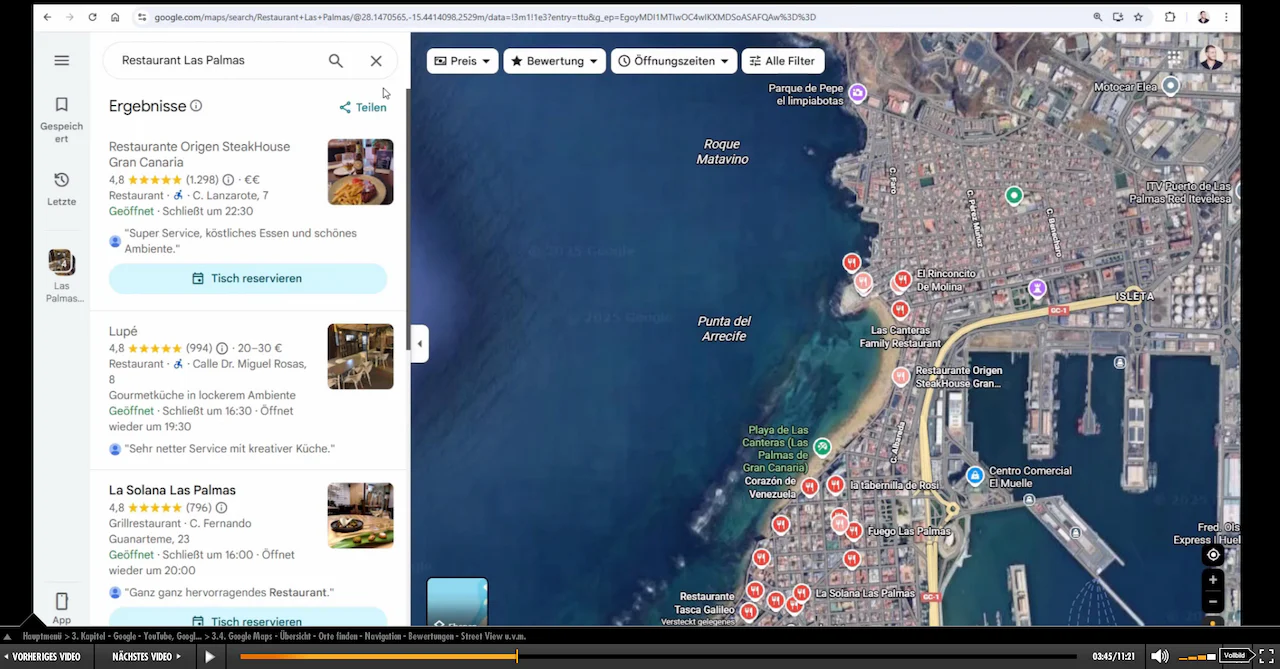Zoom out the map with minus
This screenshot has width=1280, height=669.
[1213, 602]
